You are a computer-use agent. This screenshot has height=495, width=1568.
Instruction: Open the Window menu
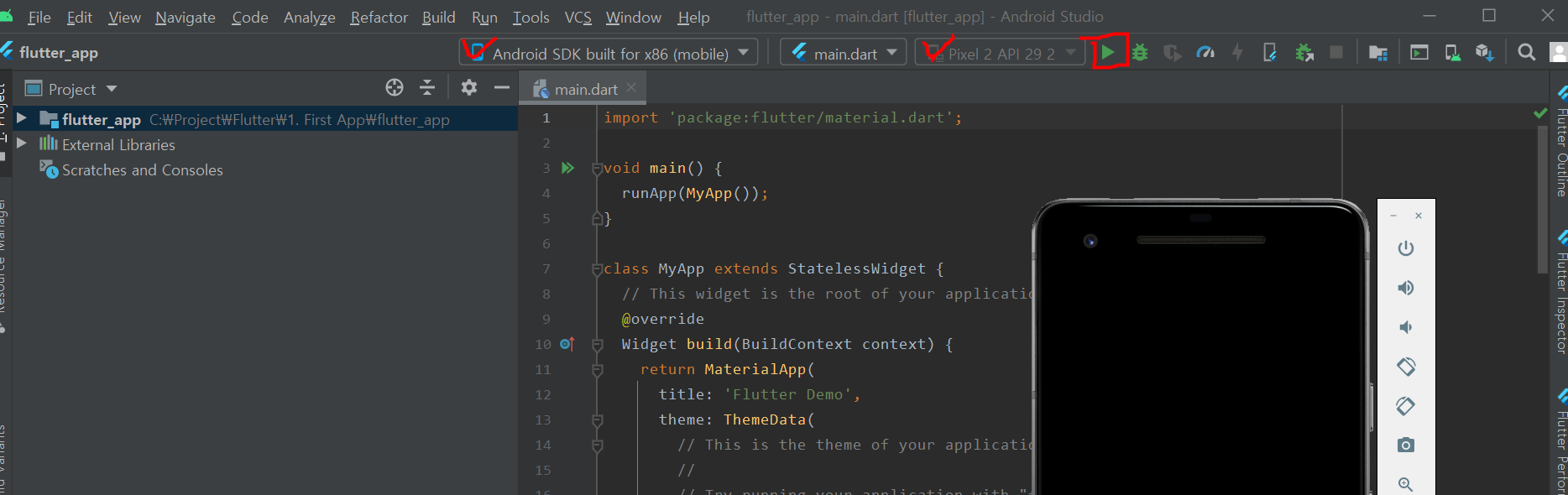[634, 17]
